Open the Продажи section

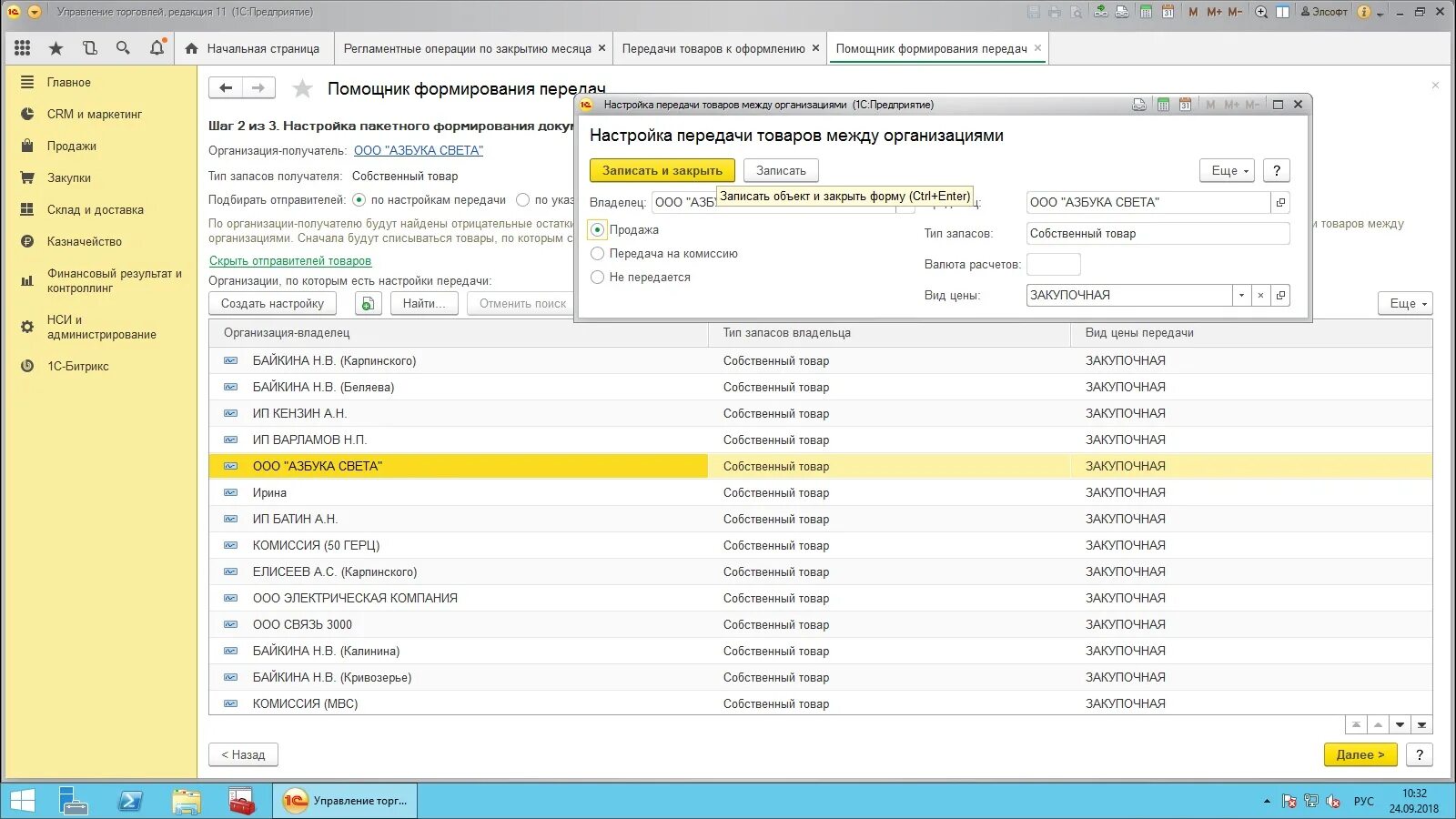(72, 146)
